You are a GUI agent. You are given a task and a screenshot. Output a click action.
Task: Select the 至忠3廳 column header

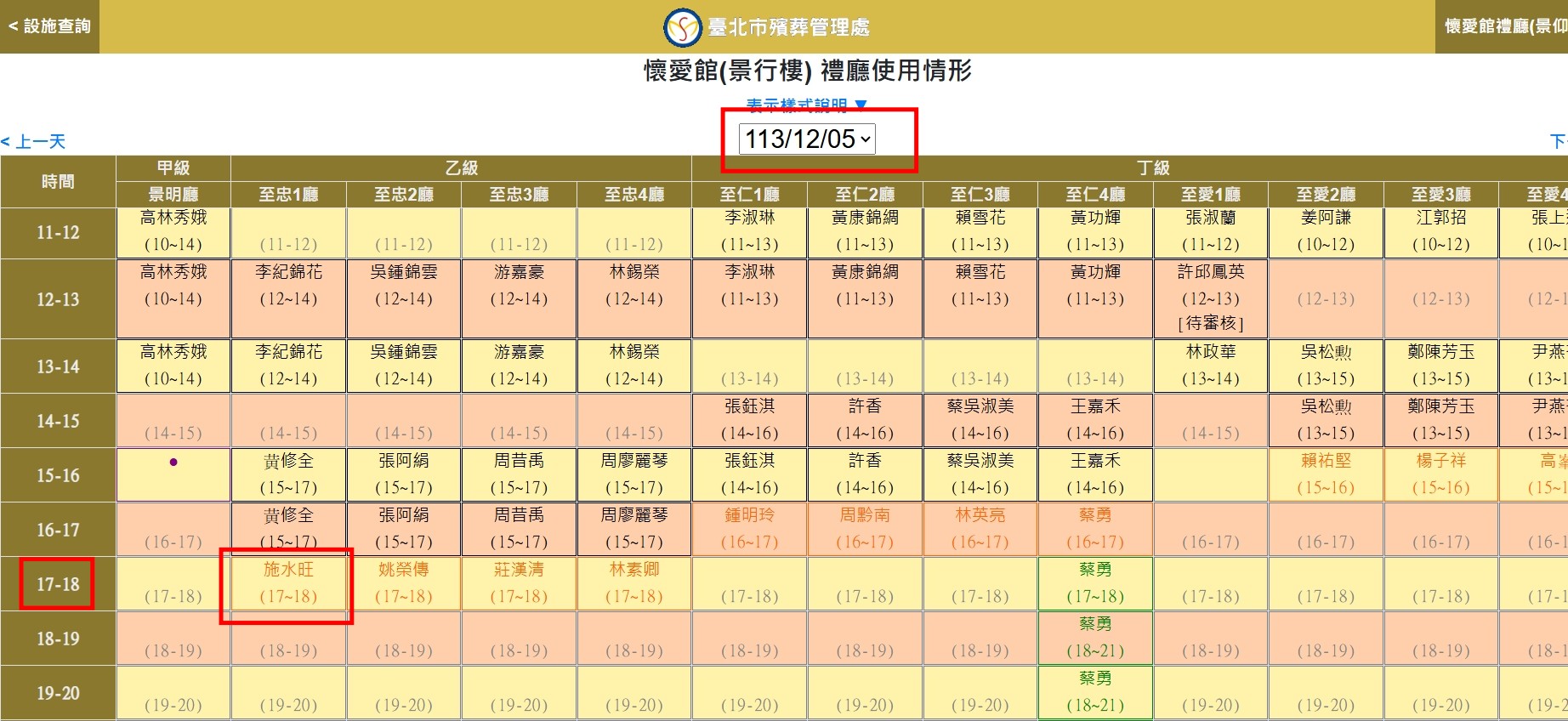[519, 195]
